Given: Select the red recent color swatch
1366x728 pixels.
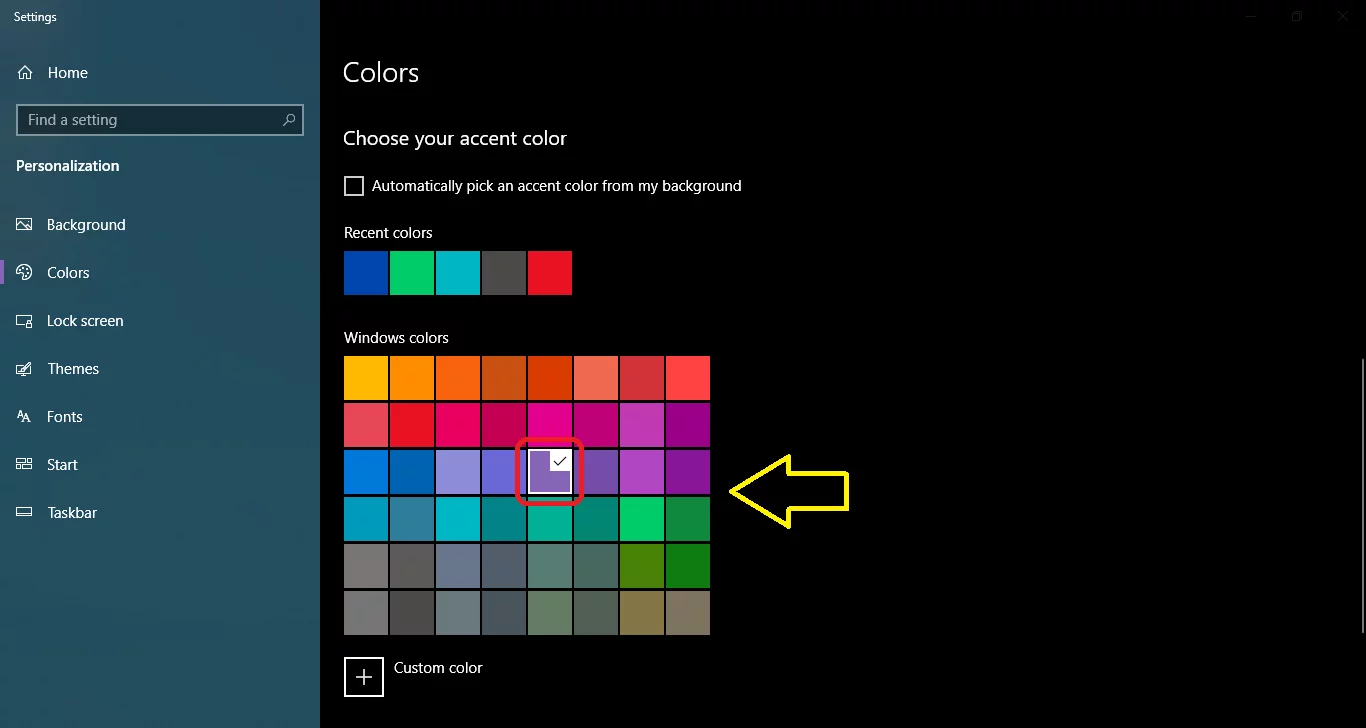Looking at the screenshot, I should click(549, 273).
